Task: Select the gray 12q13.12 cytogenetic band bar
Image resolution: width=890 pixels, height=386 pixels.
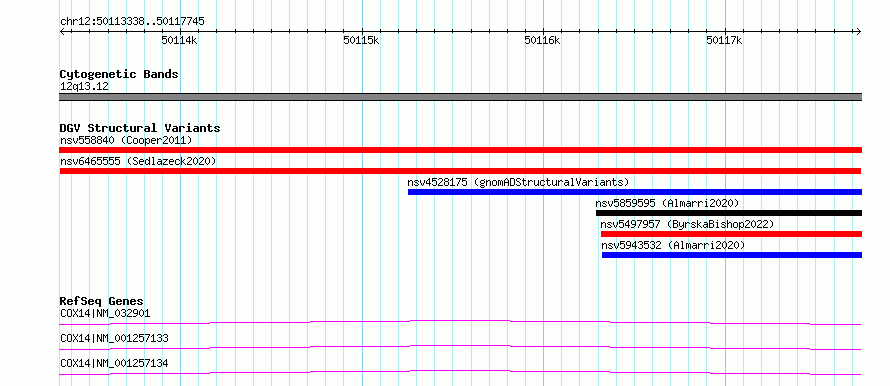Action: (x=460, y=97)
